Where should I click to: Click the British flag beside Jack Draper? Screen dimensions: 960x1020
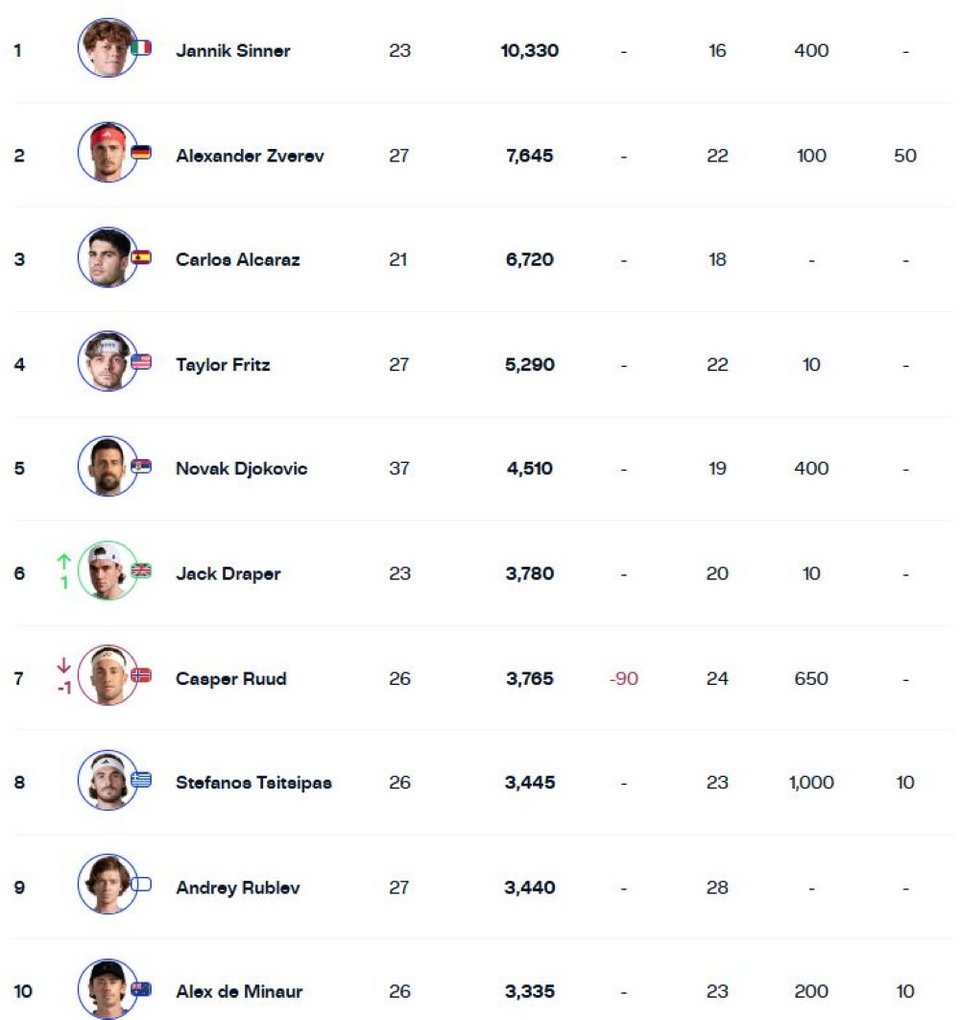pyautogui.click(x=141, y=570)
